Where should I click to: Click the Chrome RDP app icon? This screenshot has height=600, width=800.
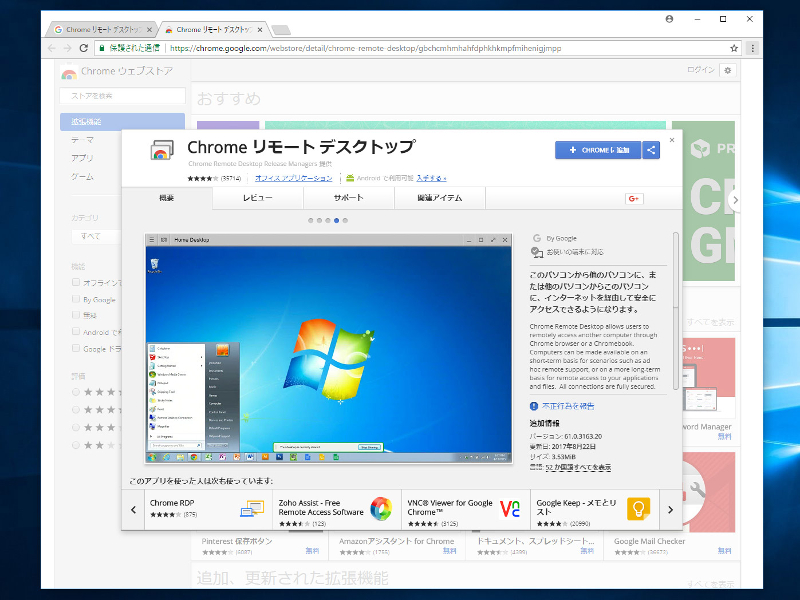tap(252, 509)
